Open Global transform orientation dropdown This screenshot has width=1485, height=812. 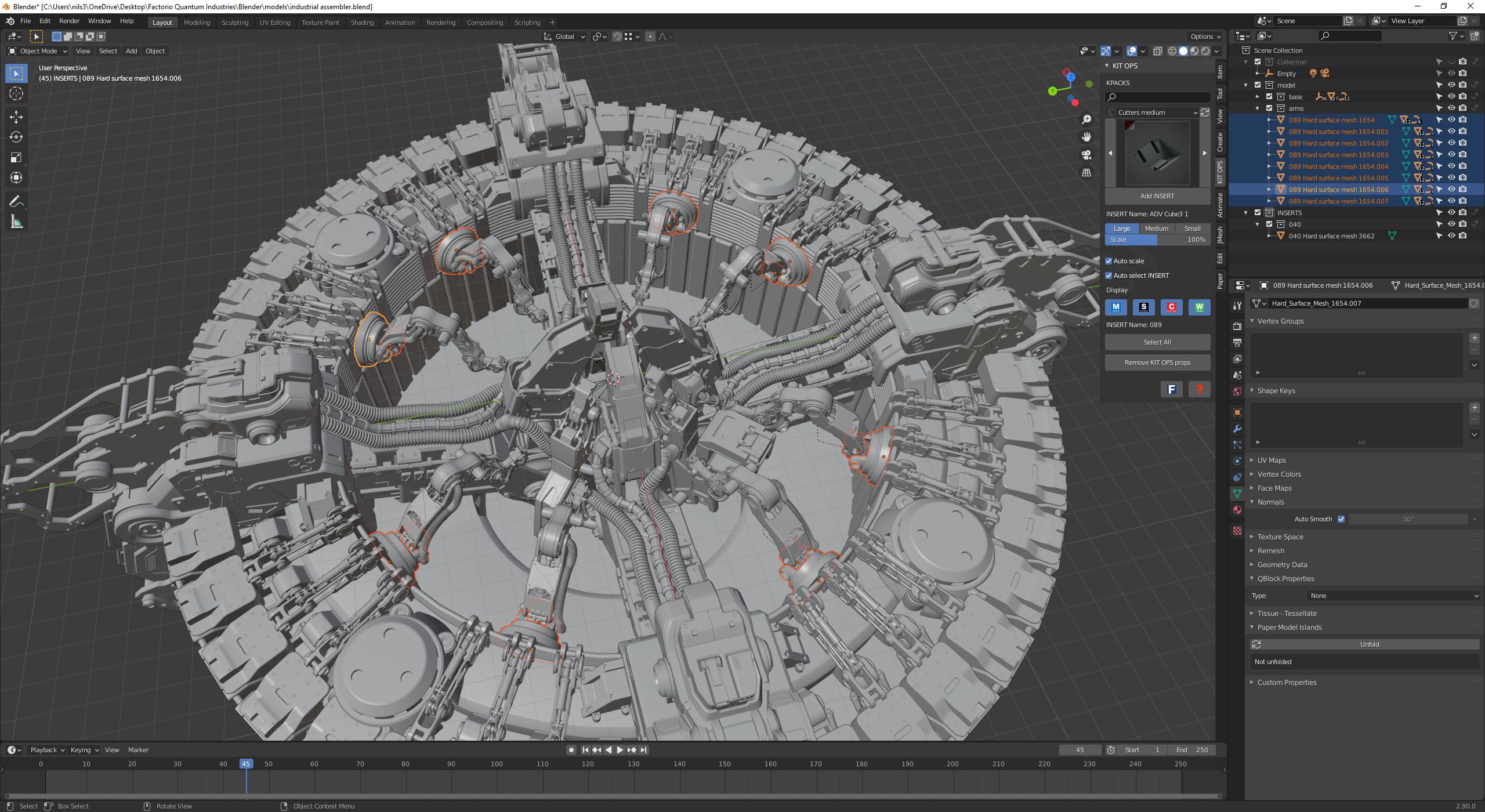564,37
